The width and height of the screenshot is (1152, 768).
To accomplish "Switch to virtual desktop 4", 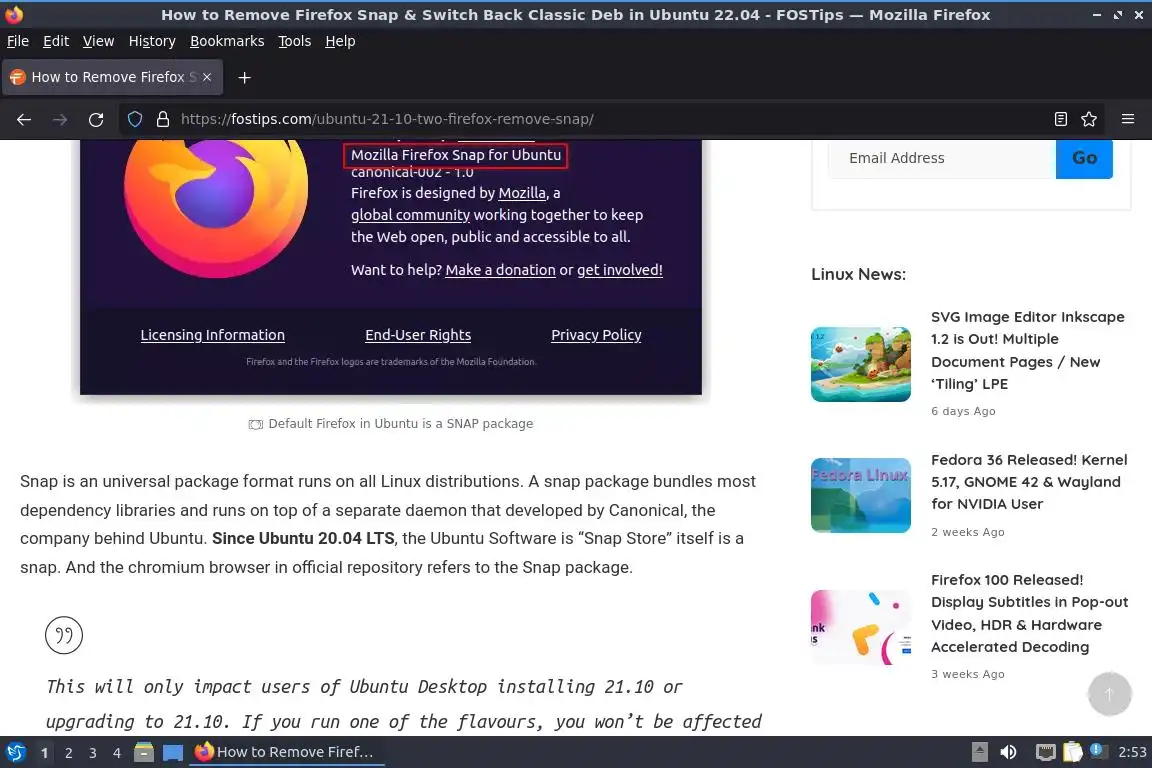I will pos(116,753).
